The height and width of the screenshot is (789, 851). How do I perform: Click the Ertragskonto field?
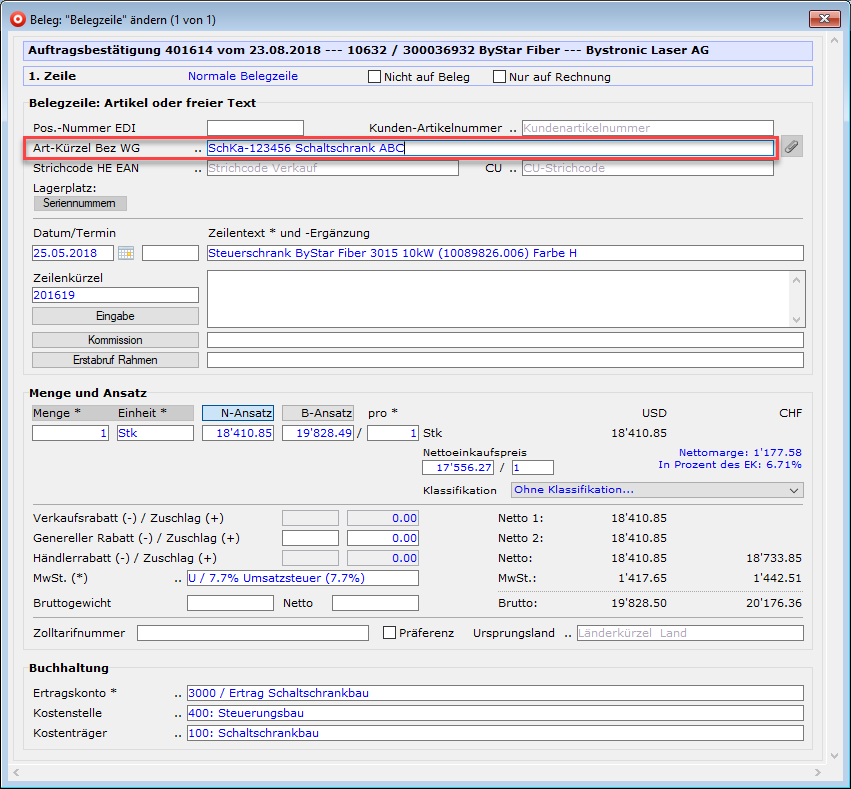(494, 693)
